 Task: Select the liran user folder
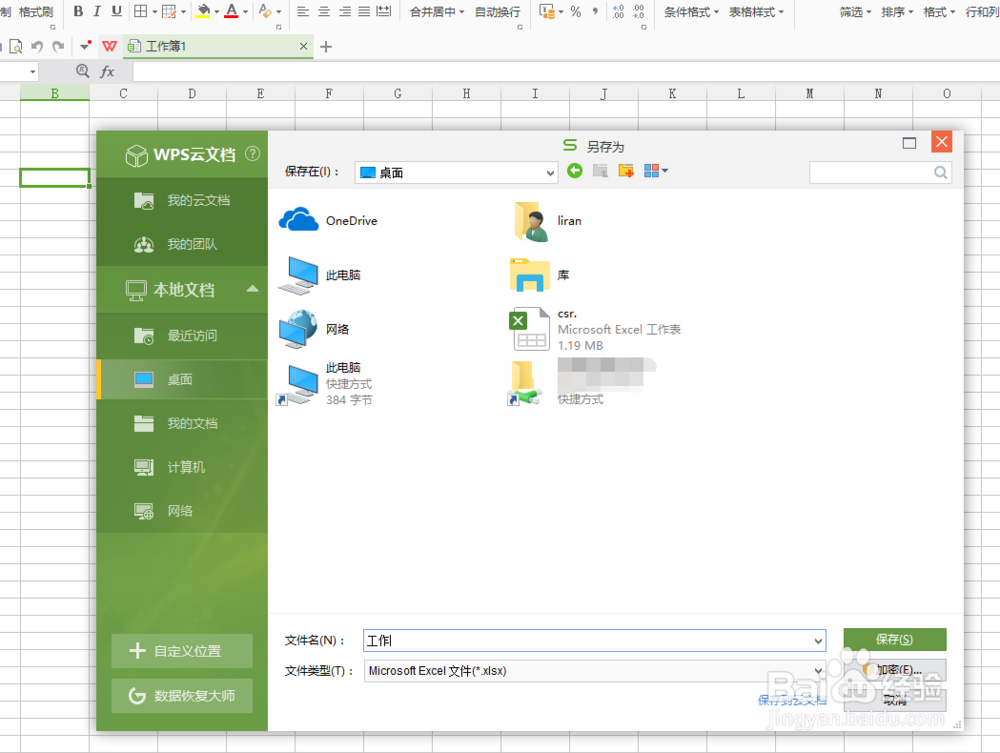point(548,221)
